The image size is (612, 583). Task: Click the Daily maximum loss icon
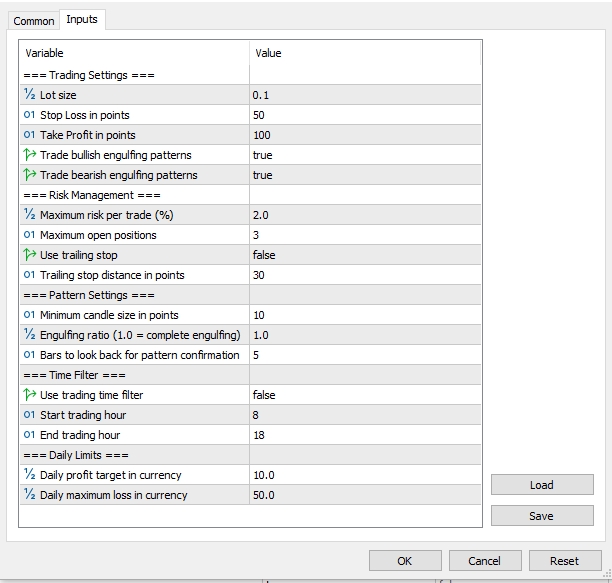pyautogui.click(x=30, y=494)
